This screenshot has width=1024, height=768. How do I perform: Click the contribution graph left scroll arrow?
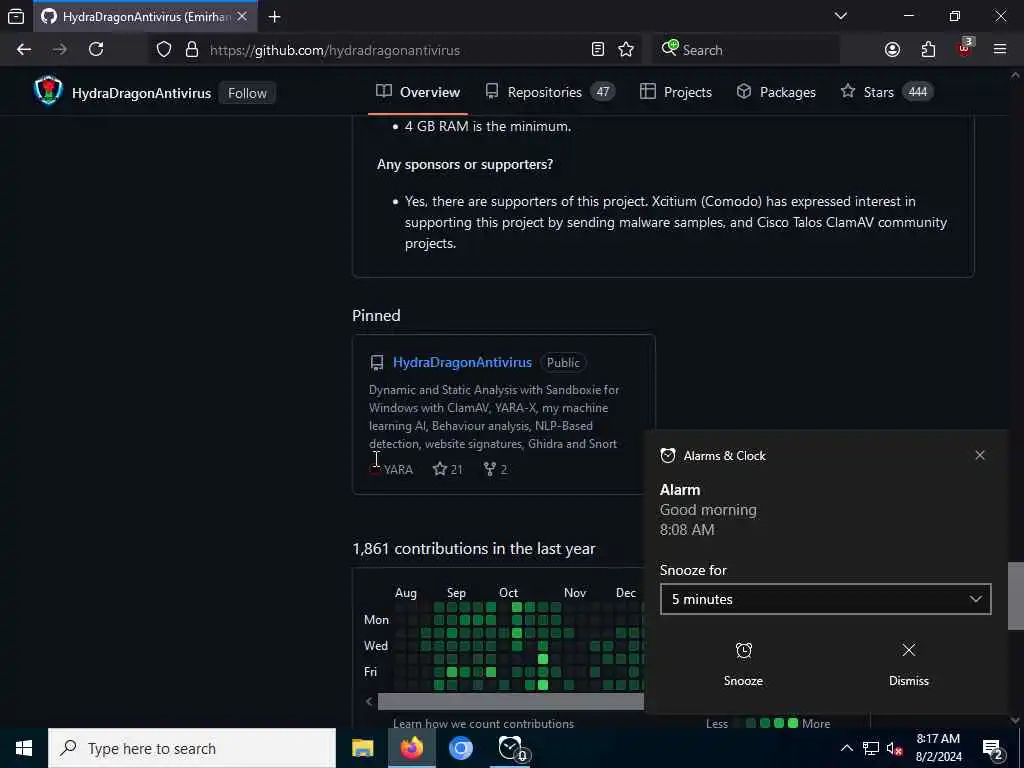pyautogui.click(x=369, y=701)
